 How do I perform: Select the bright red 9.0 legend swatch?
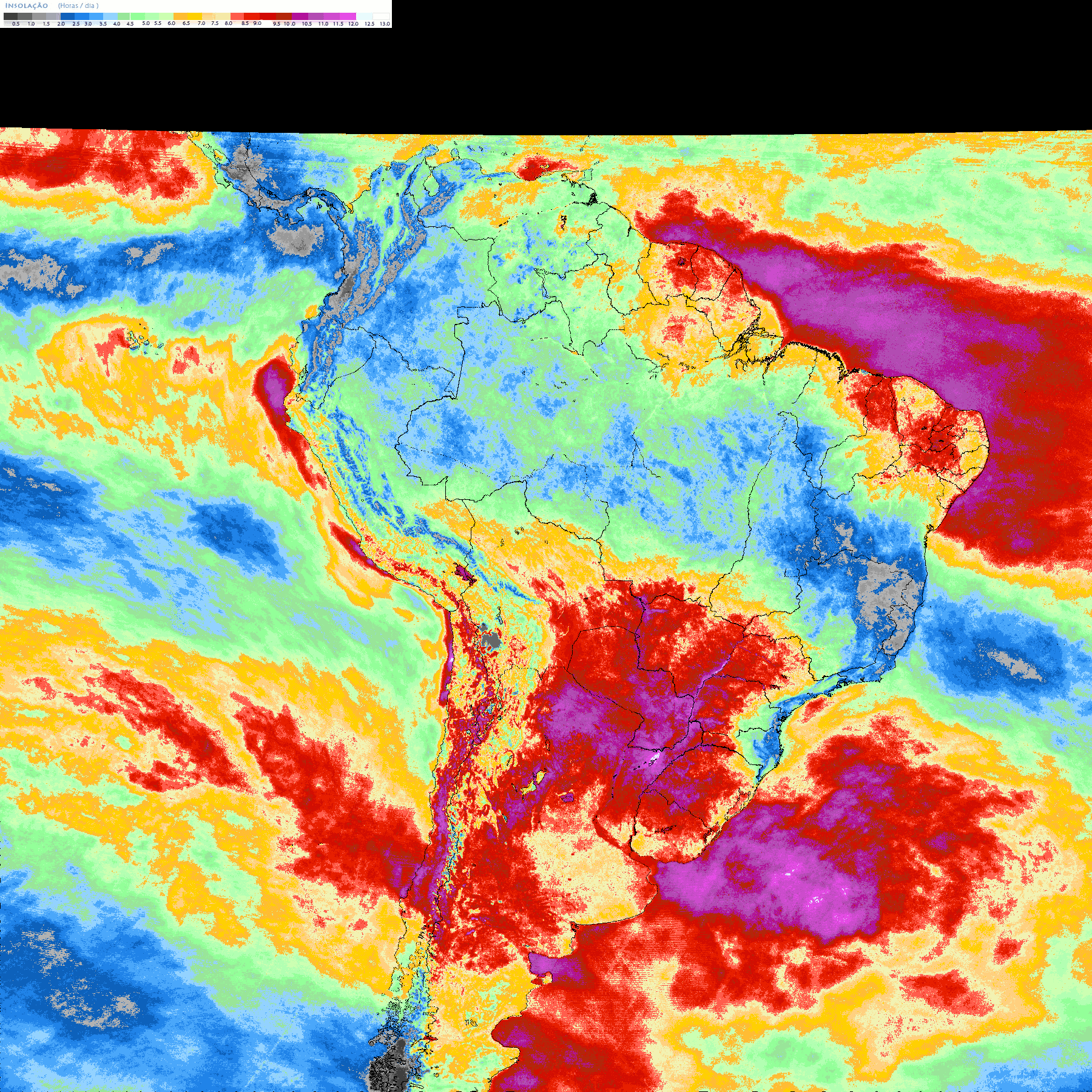coord(252,16)
